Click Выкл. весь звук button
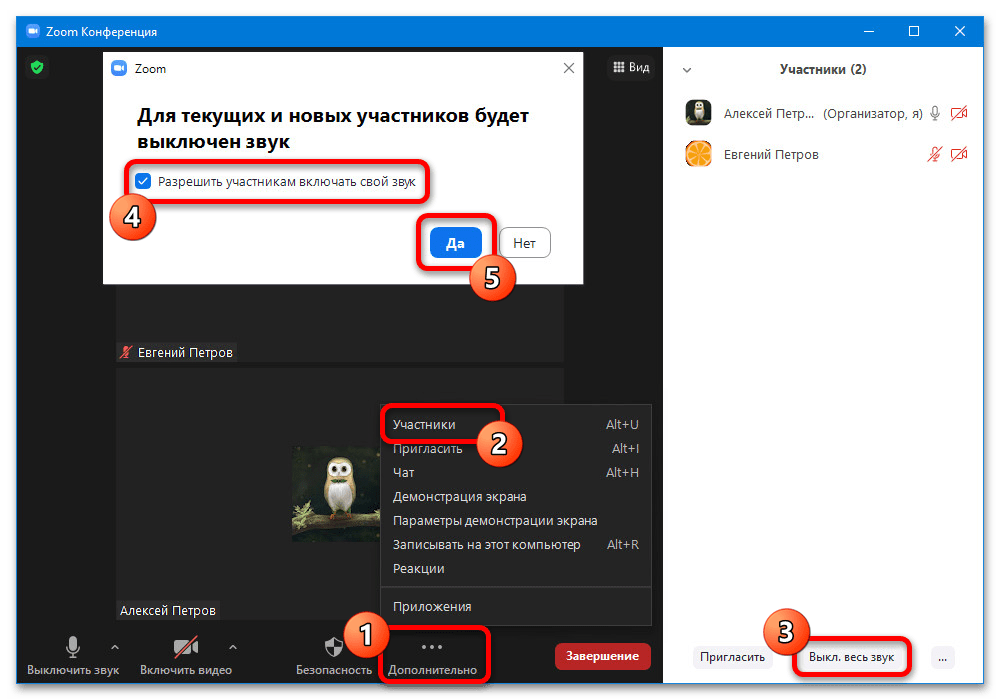Screen dimensions: 1000x700 click(x=851, y=657)
